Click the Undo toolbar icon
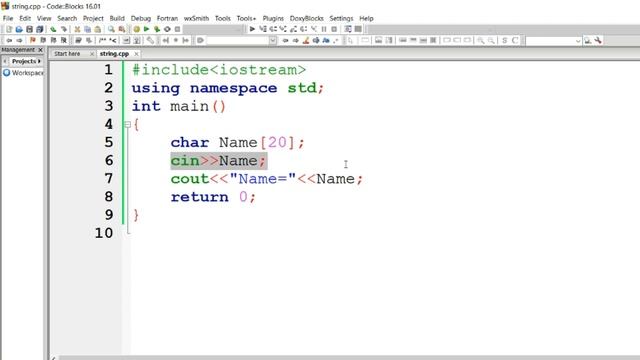 (x=53, y=29)
